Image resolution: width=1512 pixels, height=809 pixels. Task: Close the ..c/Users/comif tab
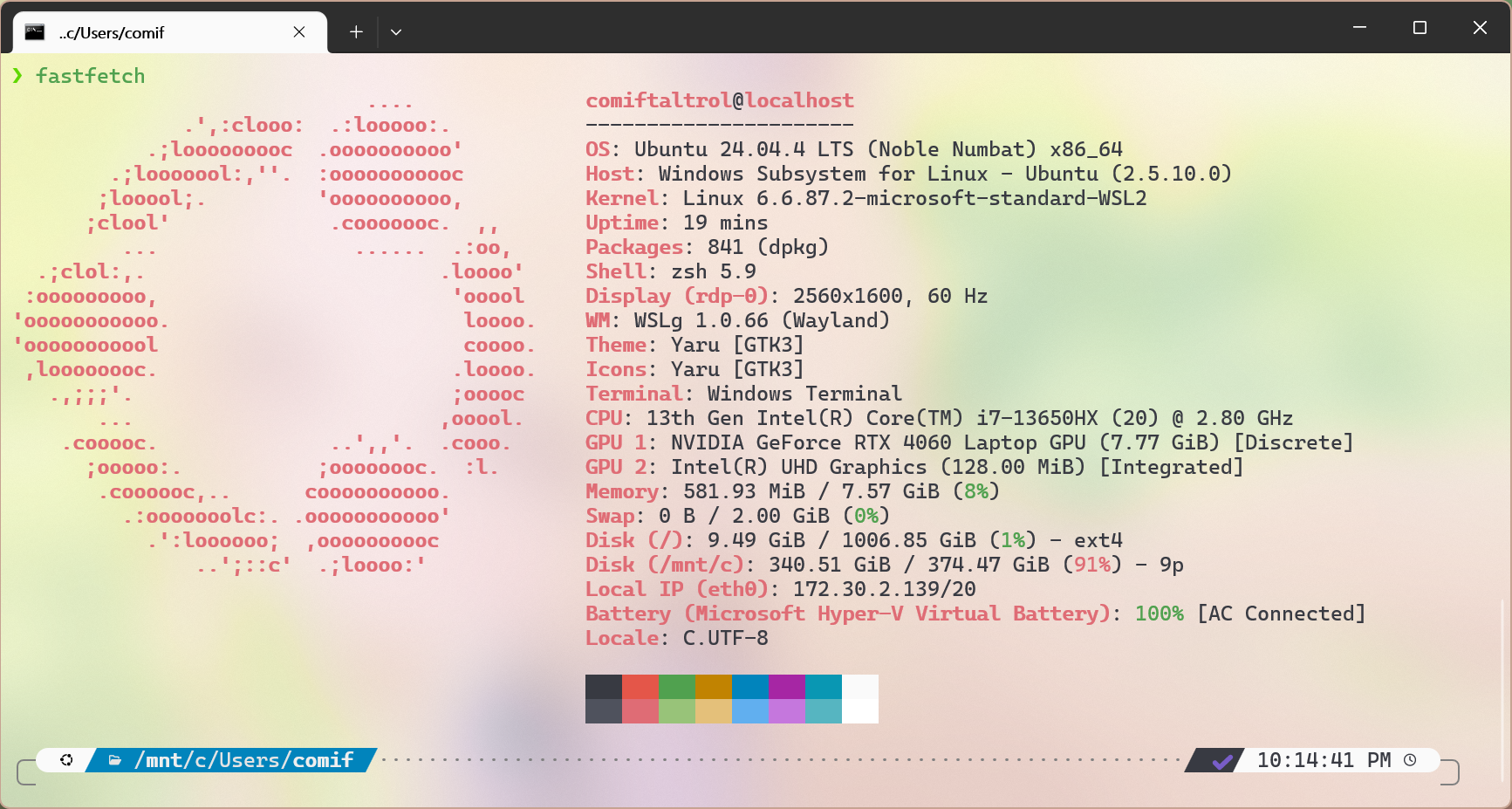tap(299, 32)
